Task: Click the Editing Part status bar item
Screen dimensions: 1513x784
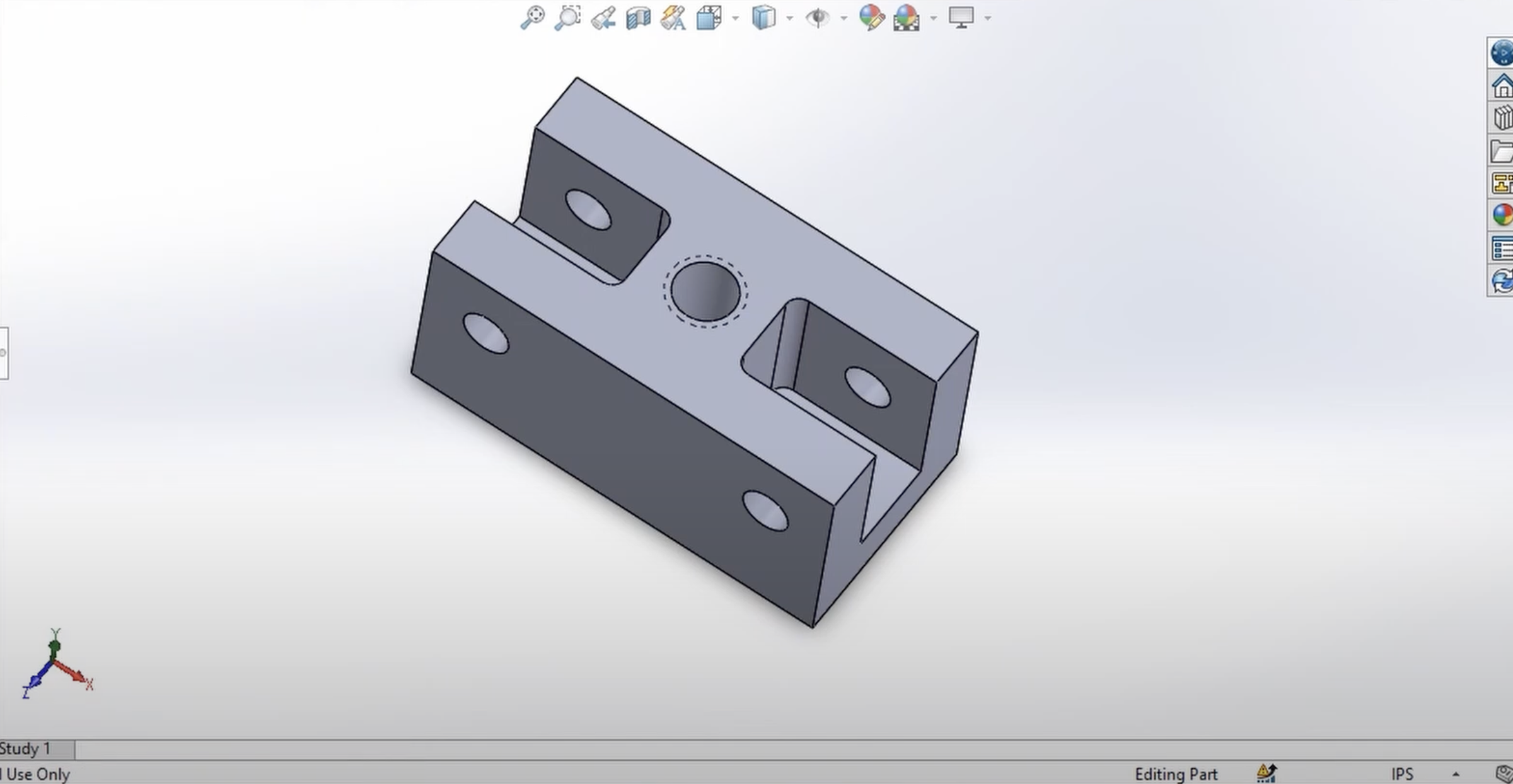Action: click(1176, 774)
